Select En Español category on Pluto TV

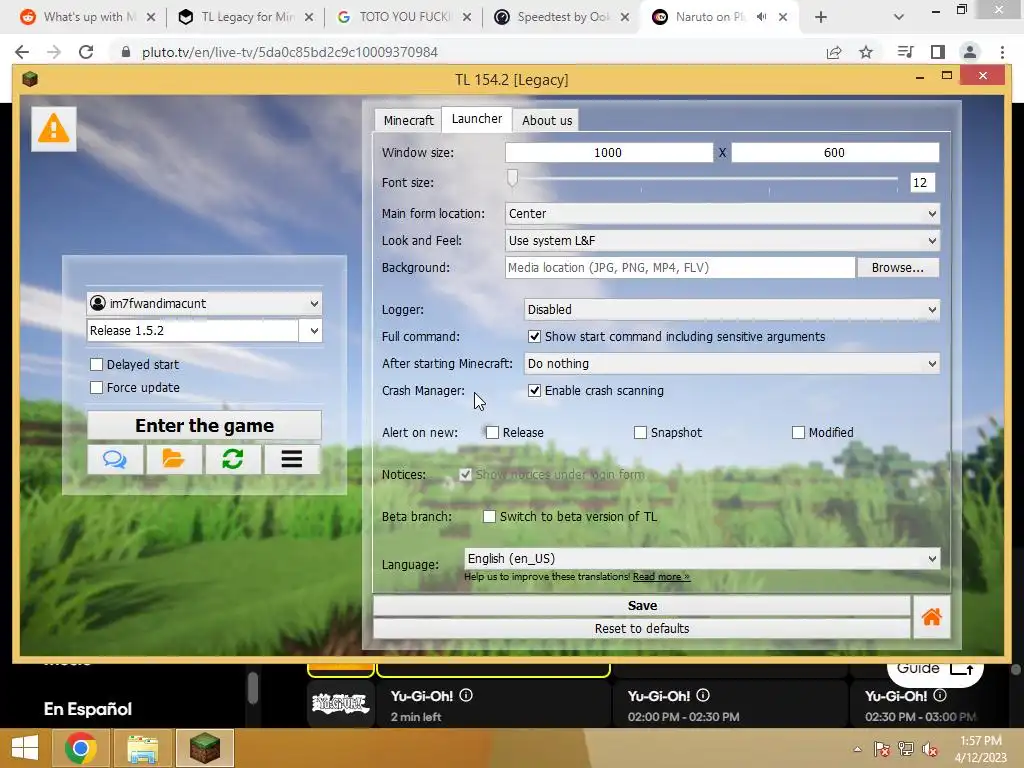click(88, 709)
